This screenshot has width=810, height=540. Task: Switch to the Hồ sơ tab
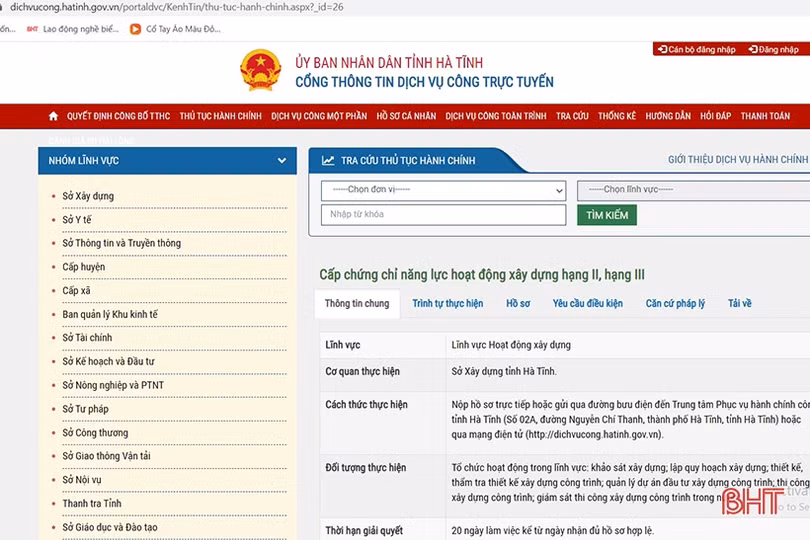point(518,304)
